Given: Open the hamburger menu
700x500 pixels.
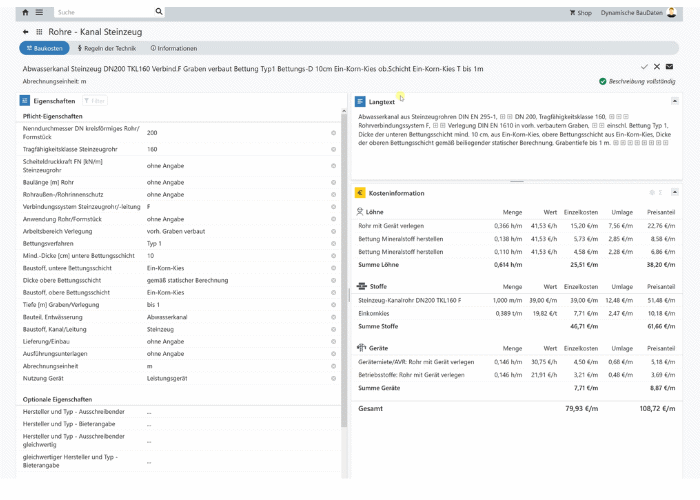Looking at the screenshot, I should (39, 12).
